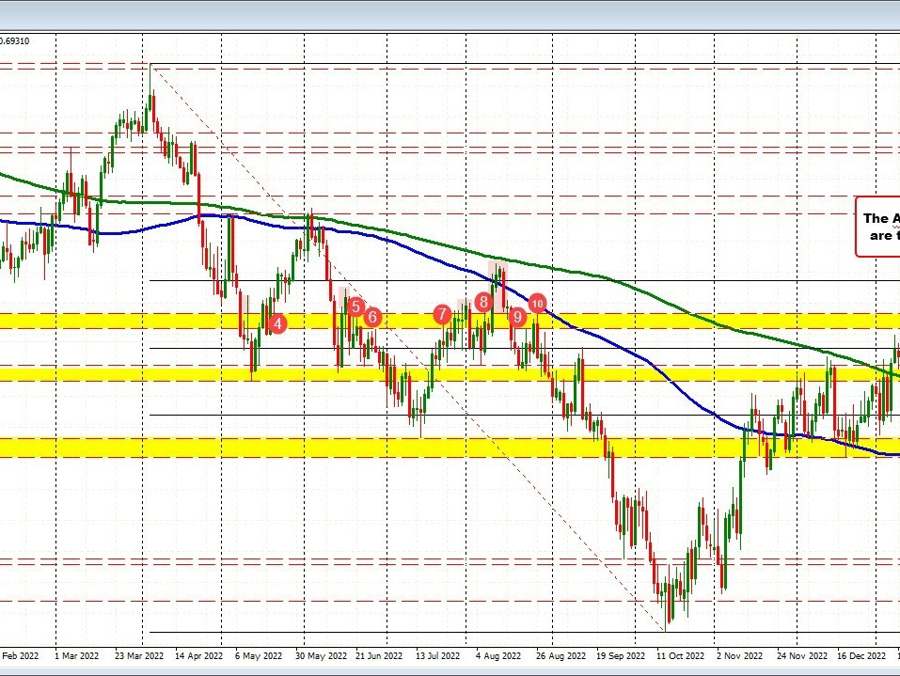Select the candle at the October low

coord(667,610)
